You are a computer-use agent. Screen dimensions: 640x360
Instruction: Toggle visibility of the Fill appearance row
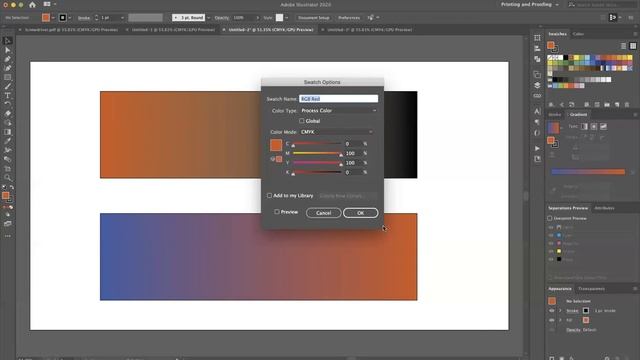551,320
